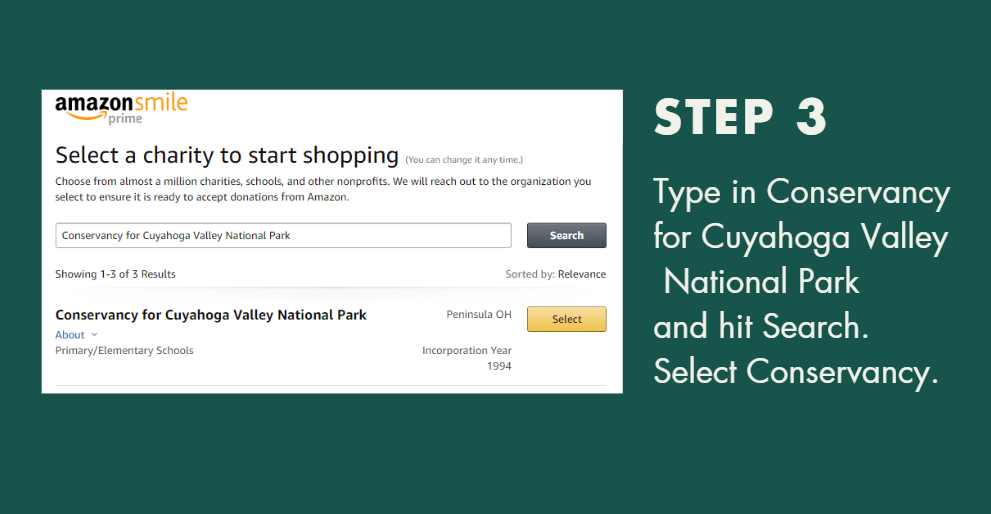Click the Showing 1-3 of 3 Results text
Image resolution: width=991 pixels, height=514 pixels.
(x=115, y=274)
